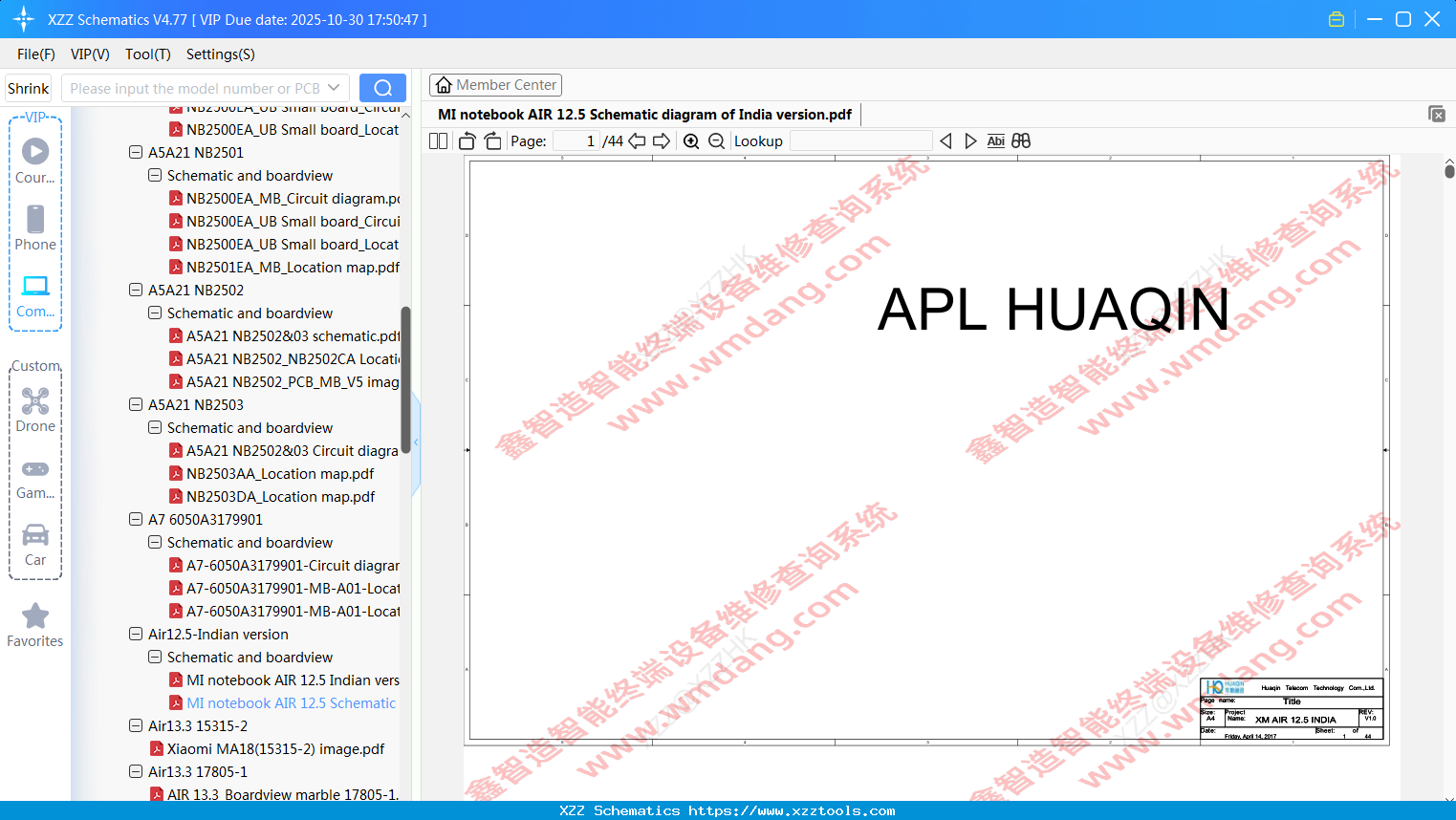
Task: Collapse the A7 6050A3179901 node
Action: (136, 519)
